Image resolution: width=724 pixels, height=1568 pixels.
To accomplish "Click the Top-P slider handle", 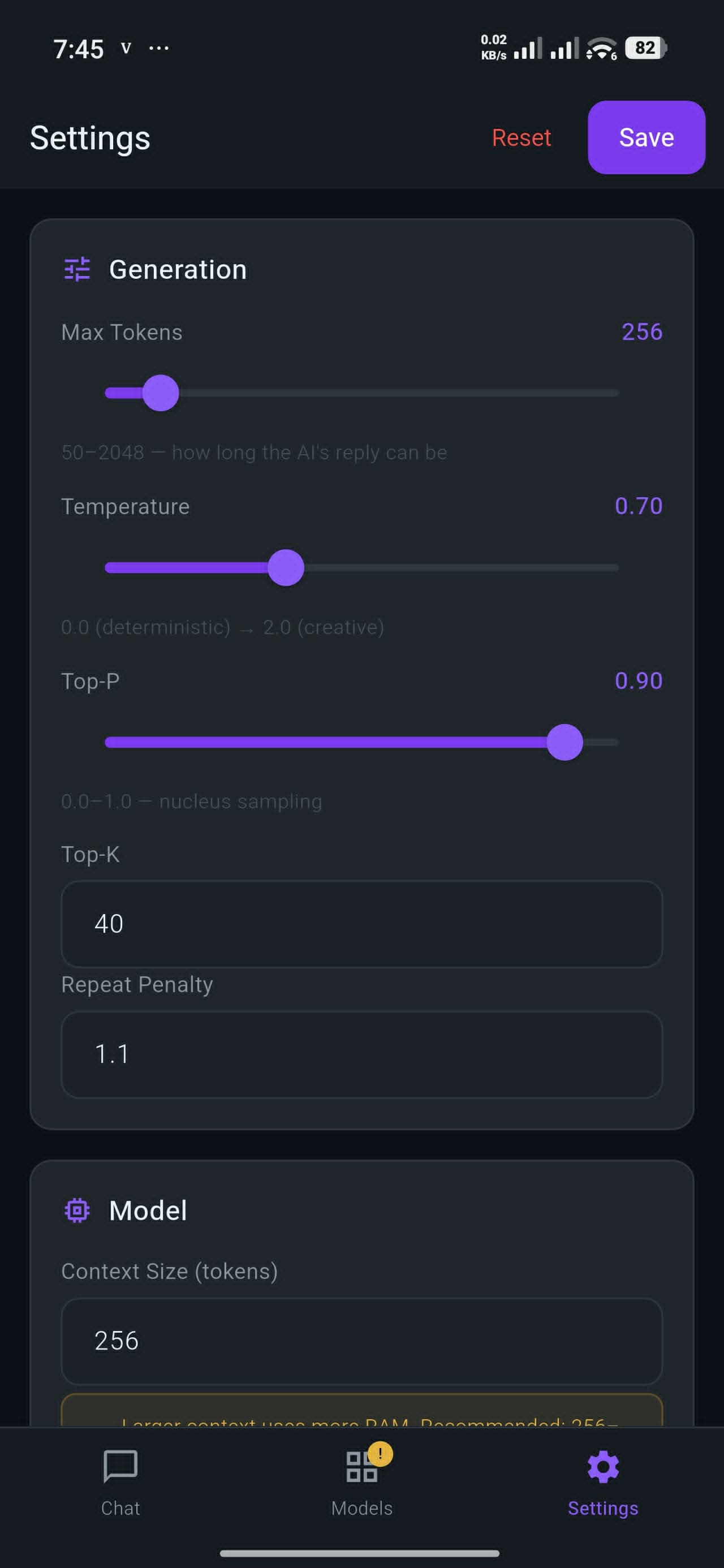I will [x=564, y=743].
